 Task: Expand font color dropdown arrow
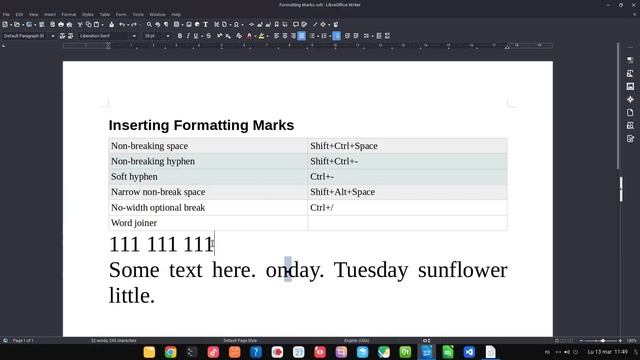255,36
